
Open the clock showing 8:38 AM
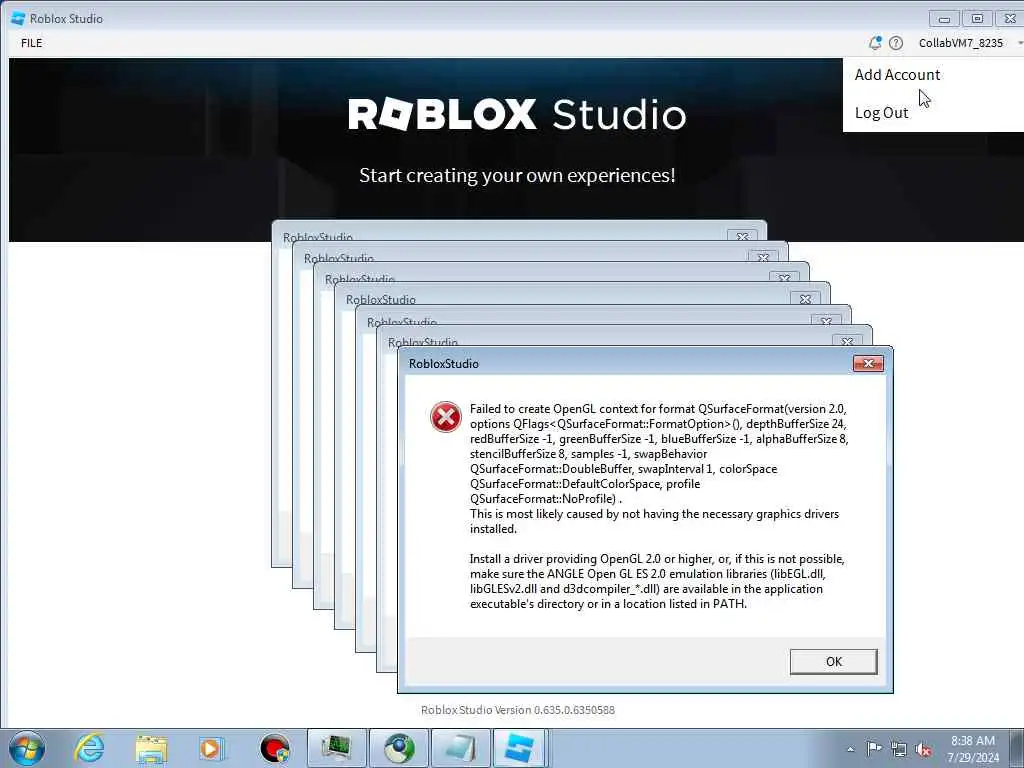coord(973,748)
